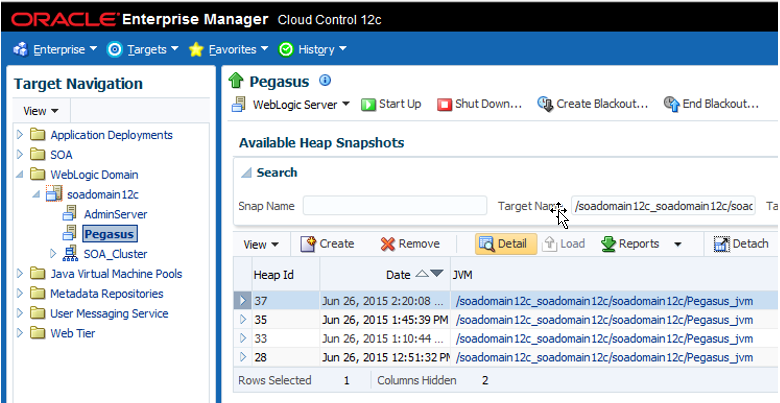Image resolution: width=780 pixels, height=403 pixels.
Task: Open the Reports dropdown arrow
Action: 677,244
